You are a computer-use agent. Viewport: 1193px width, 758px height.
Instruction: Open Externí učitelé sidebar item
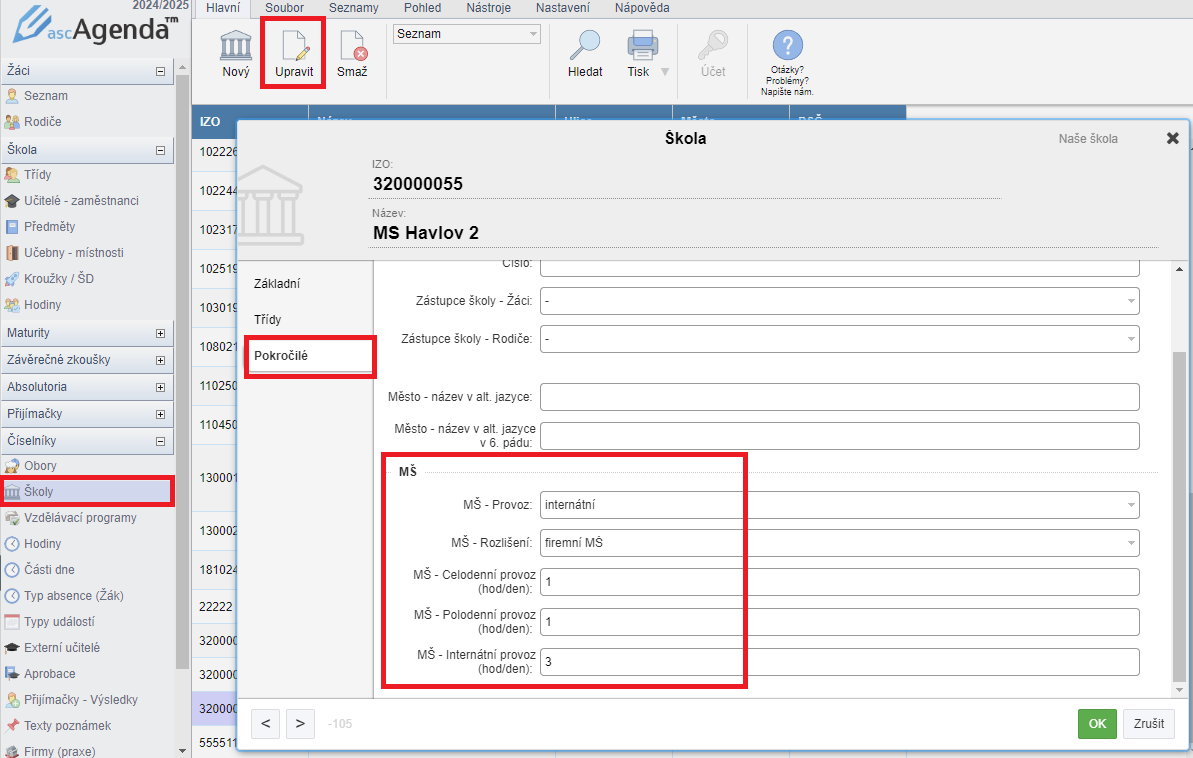(x=62, y=648)
